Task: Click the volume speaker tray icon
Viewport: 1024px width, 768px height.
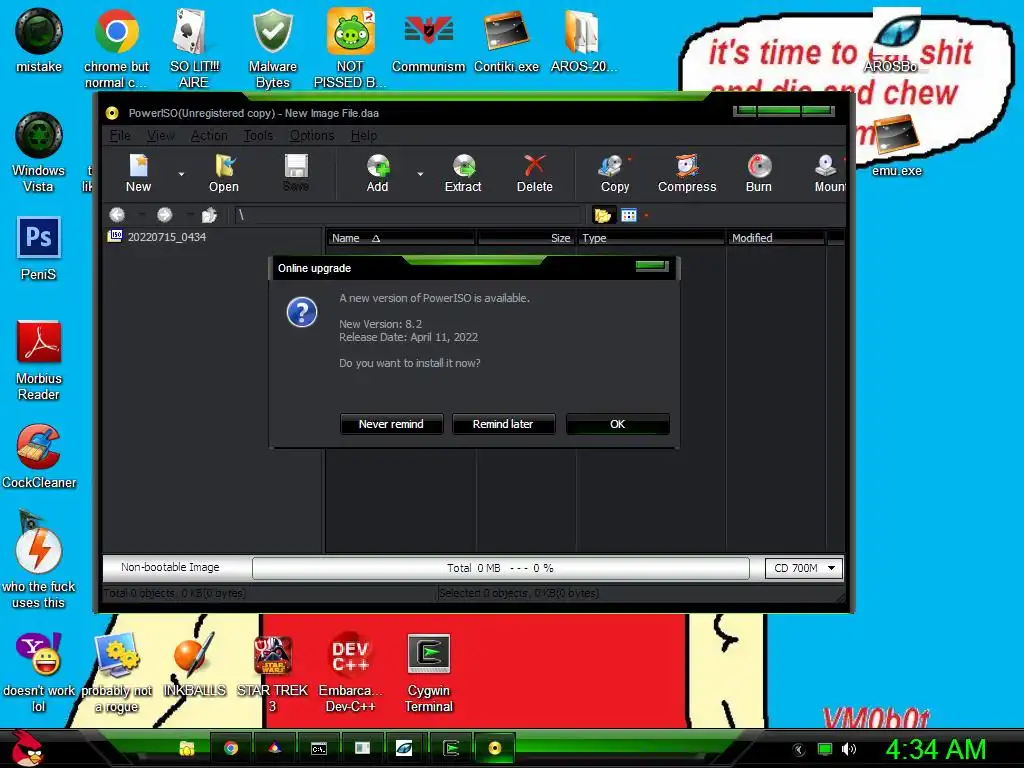Action: pyautogui.click(x=849, y=749)
